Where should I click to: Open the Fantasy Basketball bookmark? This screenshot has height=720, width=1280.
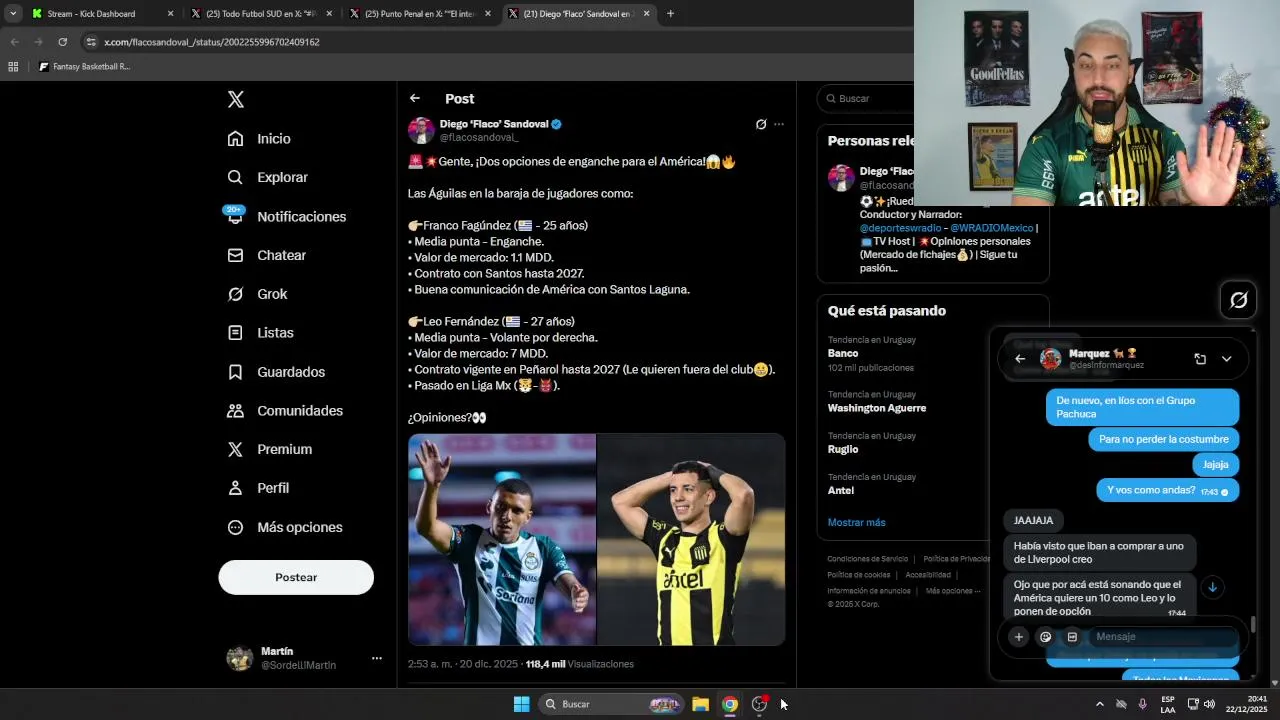click(84, 67)
